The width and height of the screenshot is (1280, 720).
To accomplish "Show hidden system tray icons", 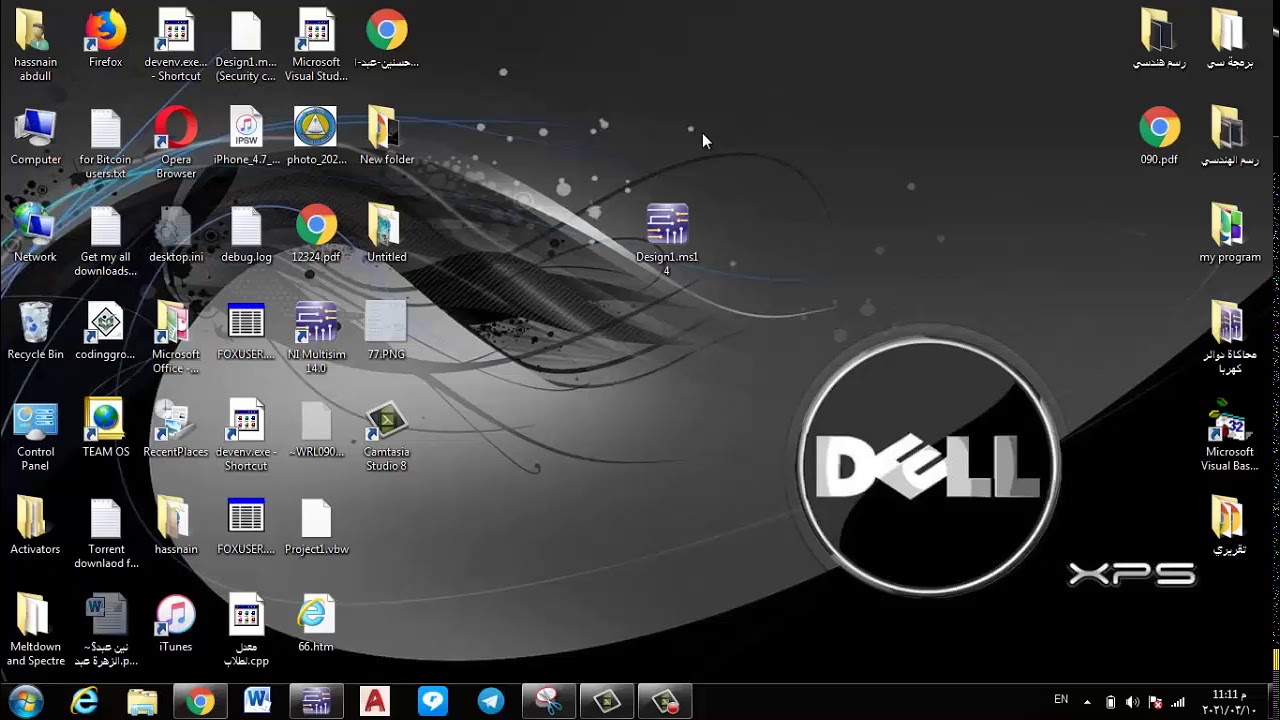I will [x=1088, y=702].
